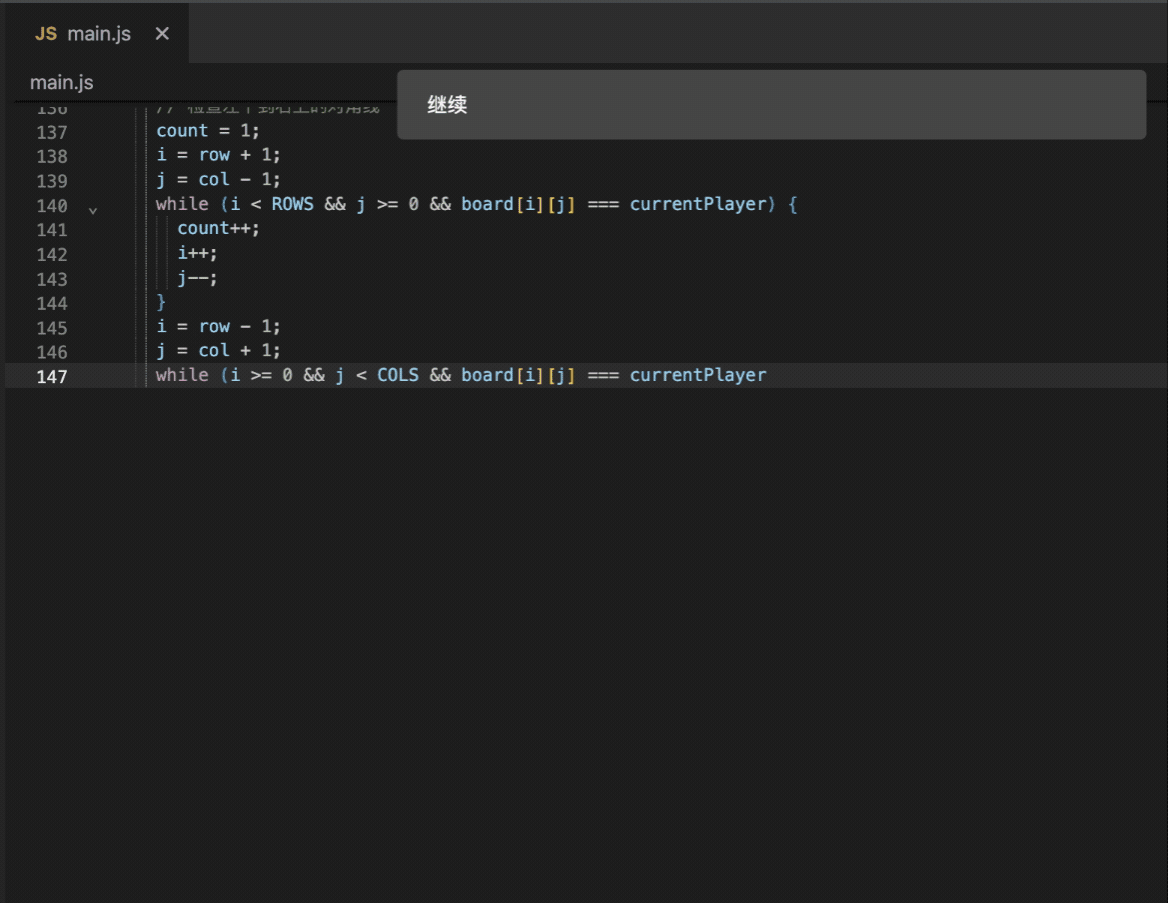Image resolution: width=1168 pixels, height=903 pixels.
Task: Click the while keyword on line 147
Action: 182,375
